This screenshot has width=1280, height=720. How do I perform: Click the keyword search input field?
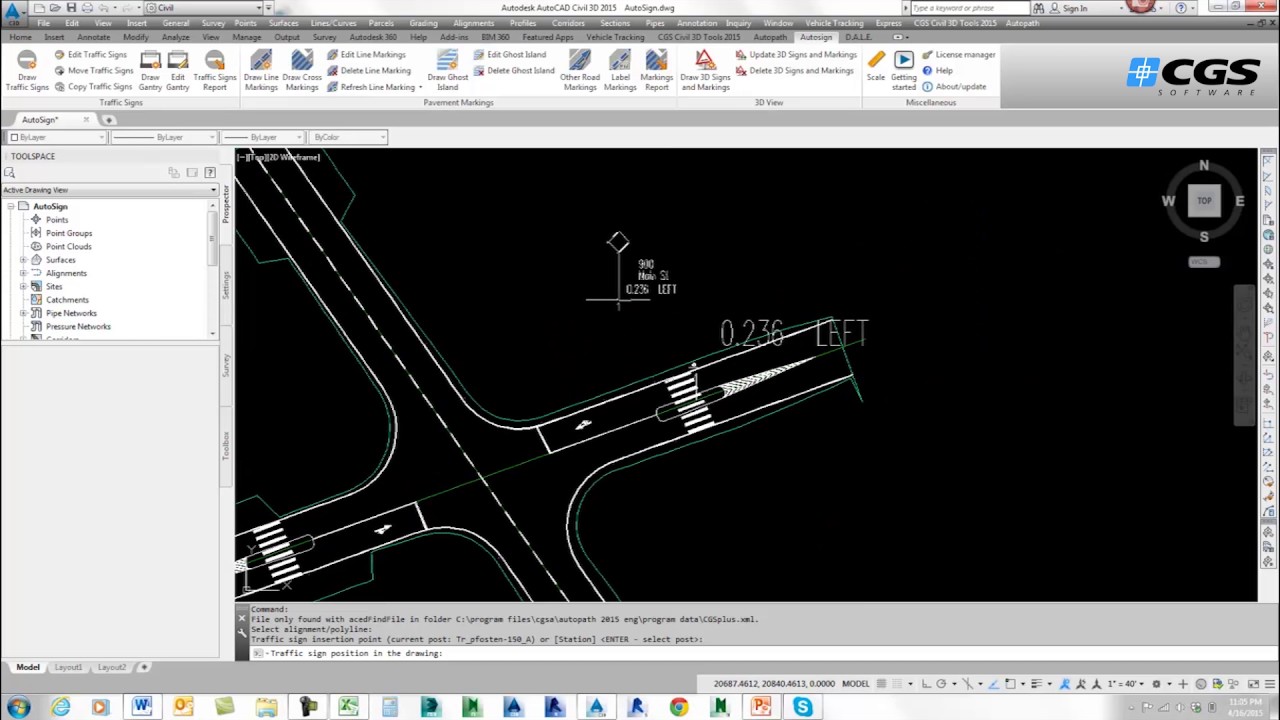(x=968, y=8)
